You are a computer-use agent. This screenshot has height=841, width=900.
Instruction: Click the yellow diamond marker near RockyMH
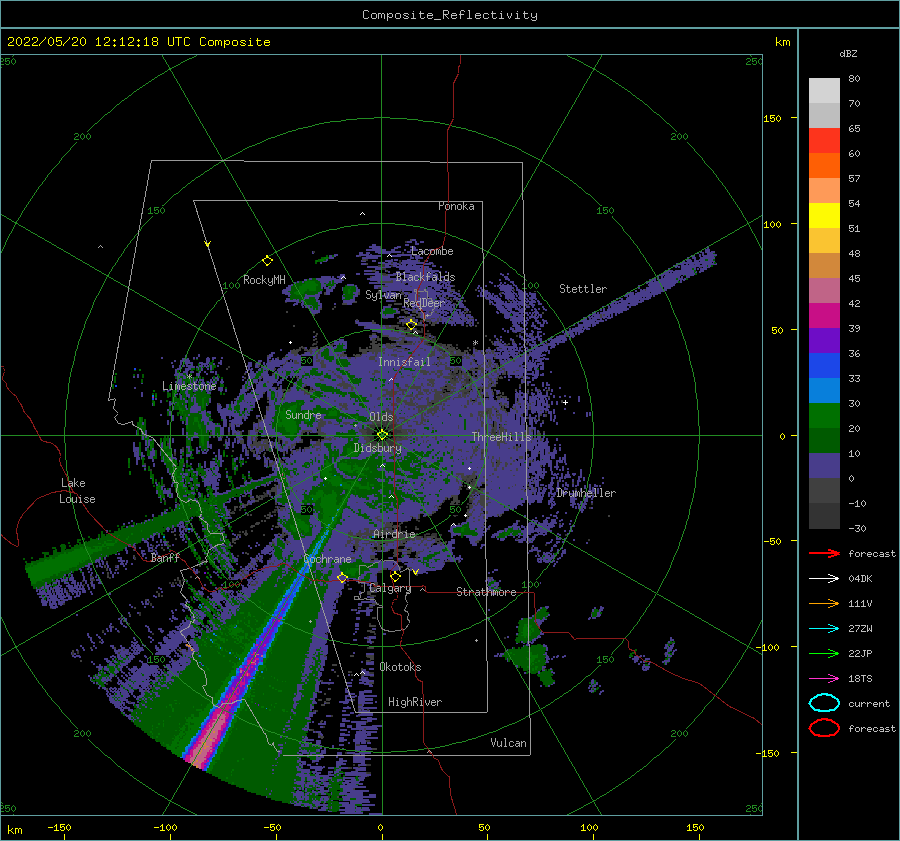267,261
